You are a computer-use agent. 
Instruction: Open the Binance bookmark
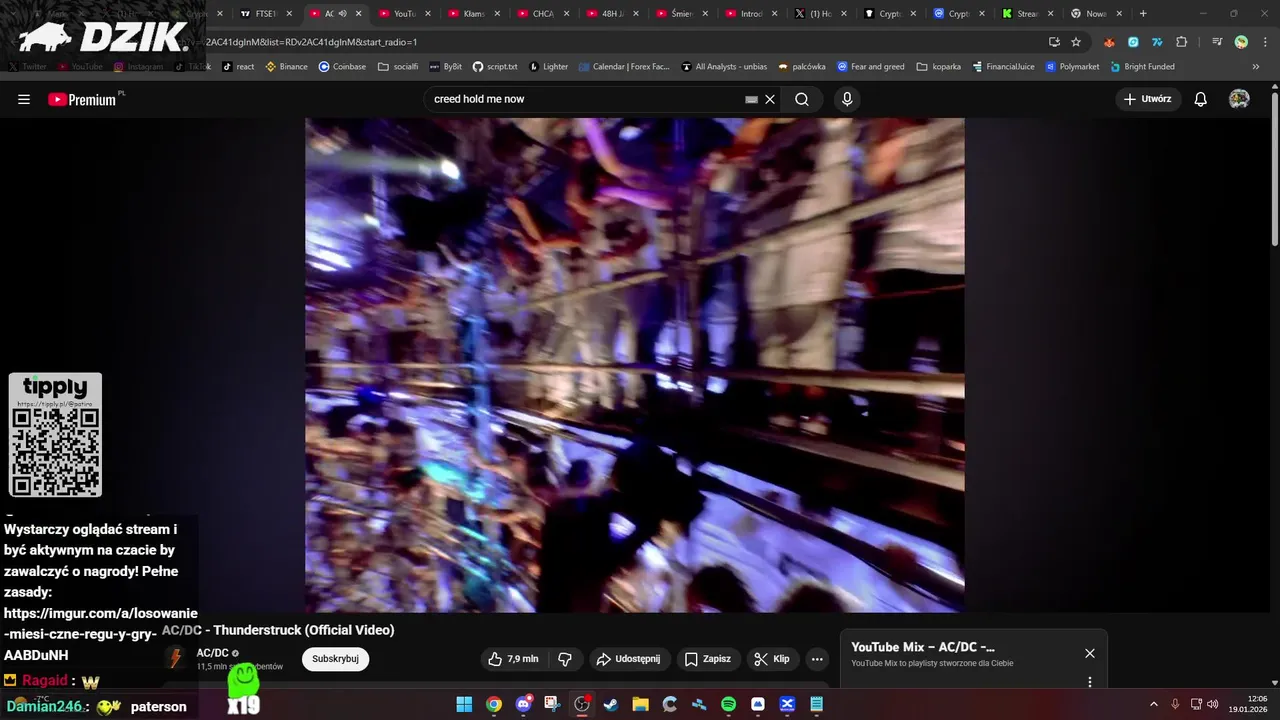click(286, 67)
